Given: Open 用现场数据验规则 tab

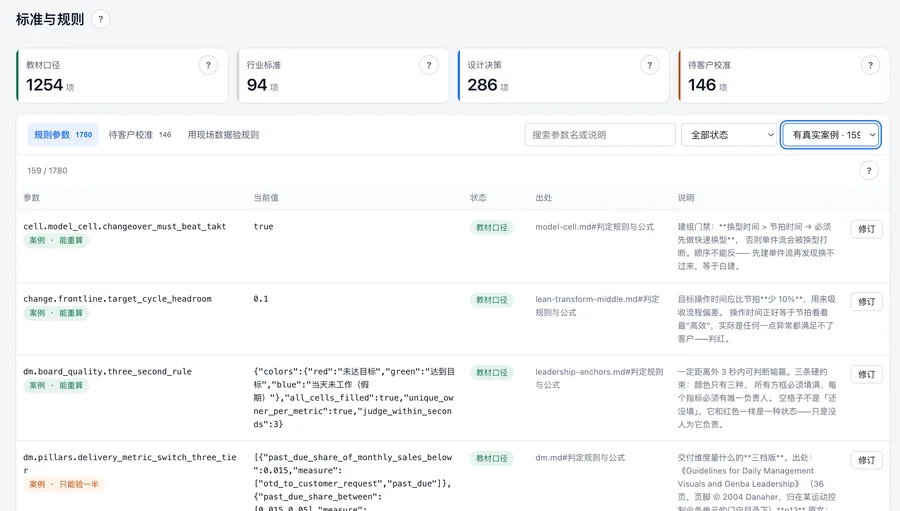Looking at the screenshot, I should (x=223, y=135).
